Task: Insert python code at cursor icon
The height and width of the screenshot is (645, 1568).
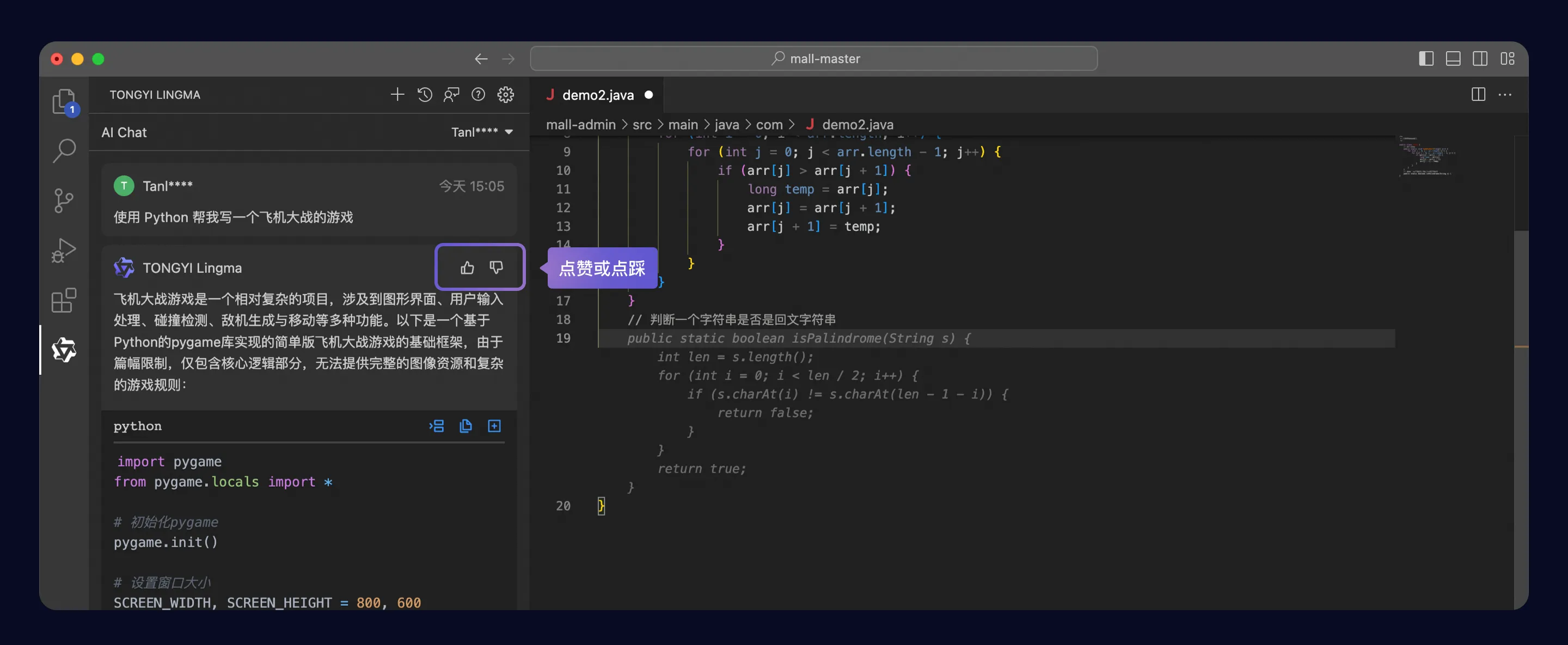Action: click(x=436, y=426)
